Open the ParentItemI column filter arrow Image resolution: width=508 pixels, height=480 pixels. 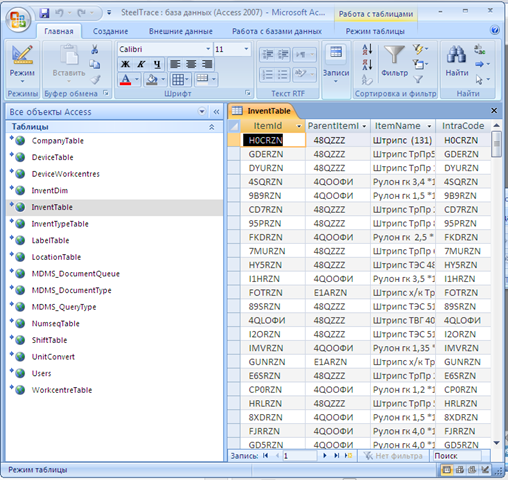364,126
